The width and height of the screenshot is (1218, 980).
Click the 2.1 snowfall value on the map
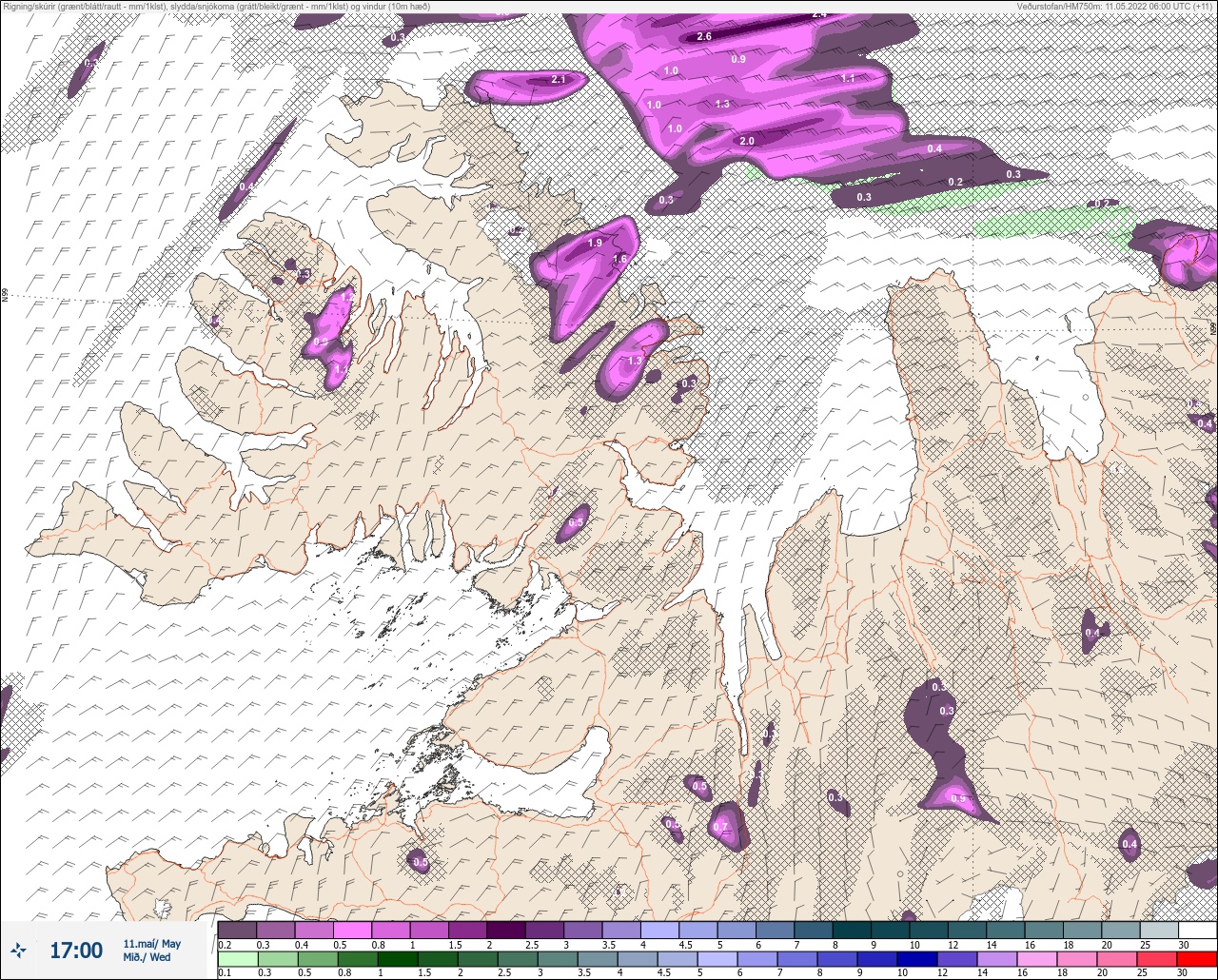click(559, 80)
